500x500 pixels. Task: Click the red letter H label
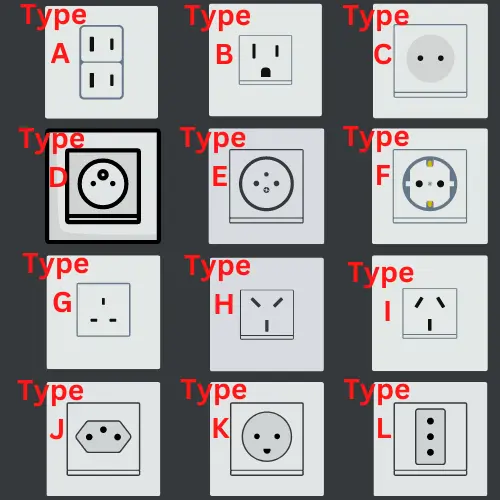224,304
